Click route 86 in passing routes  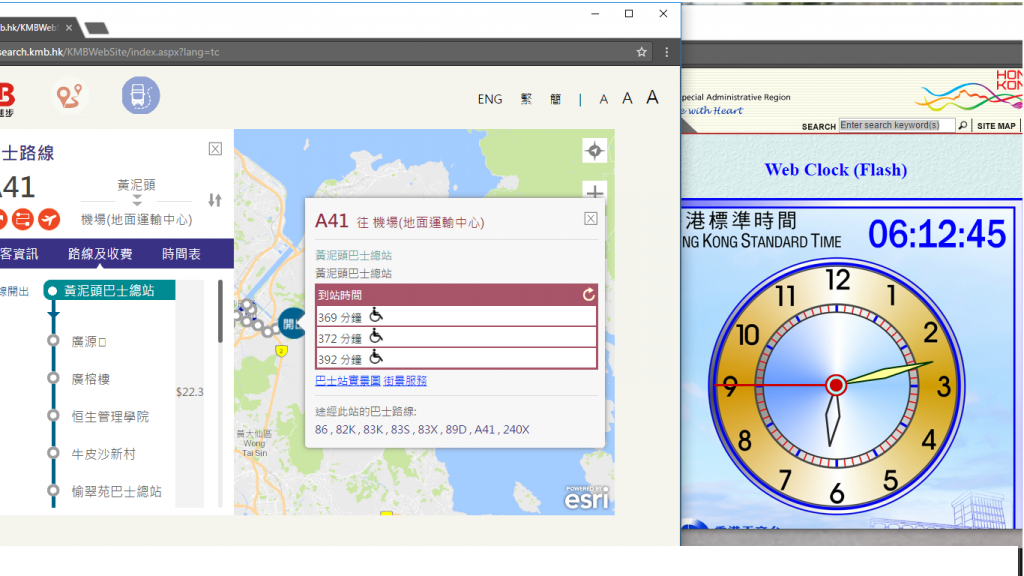(x=321, y=430)
